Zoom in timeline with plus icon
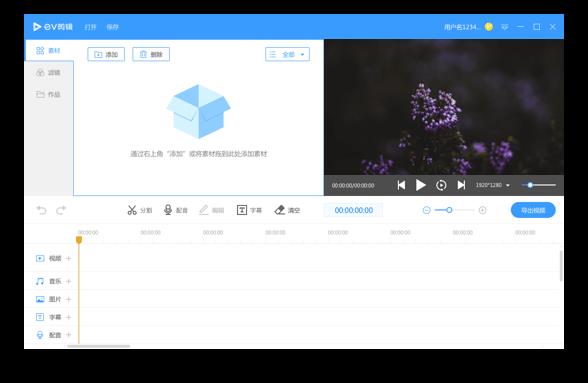The image size is (588, 383). coord(483,210)
